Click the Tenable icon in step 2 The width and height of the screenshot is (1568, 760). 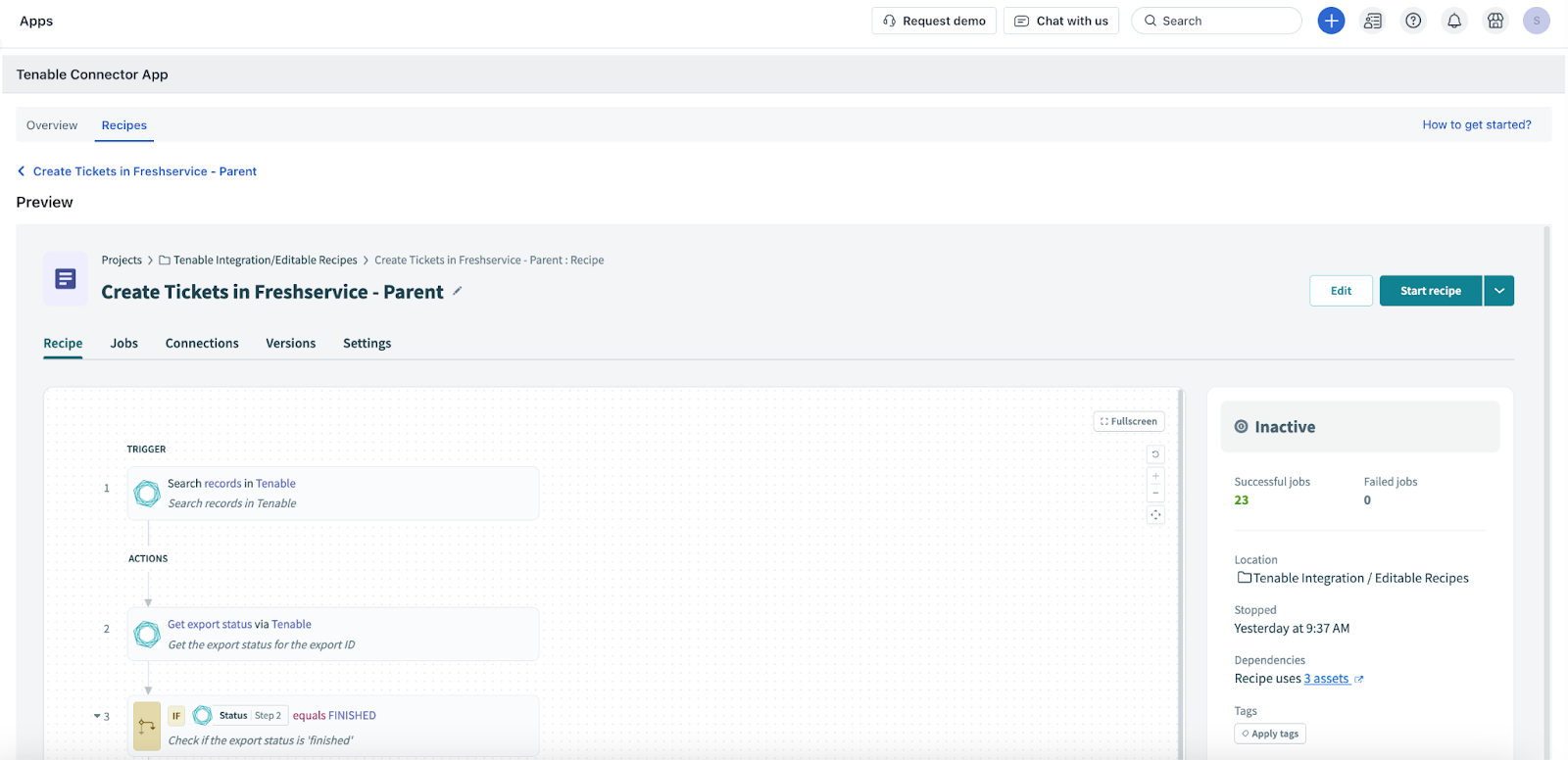click(147, 635)
